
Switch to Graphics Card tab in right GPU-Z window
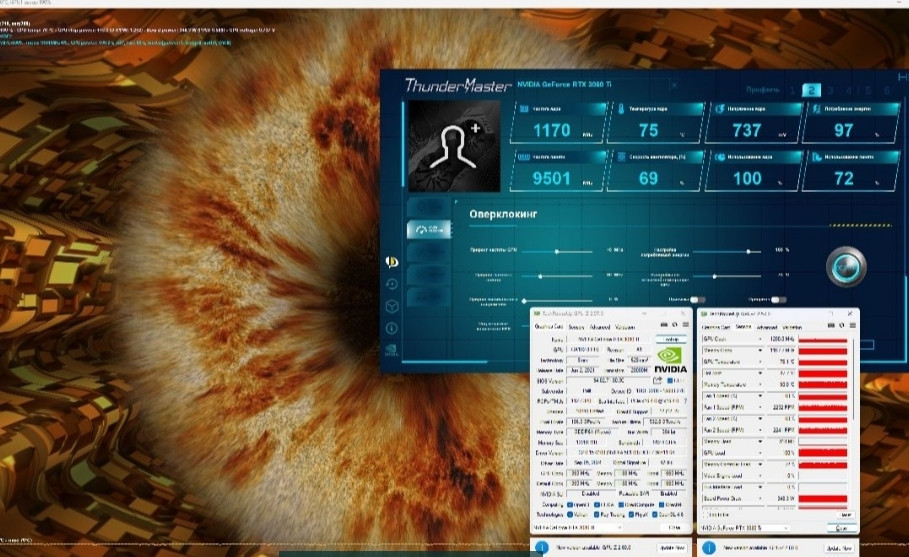pyautogui.click(x=716, y=327)
